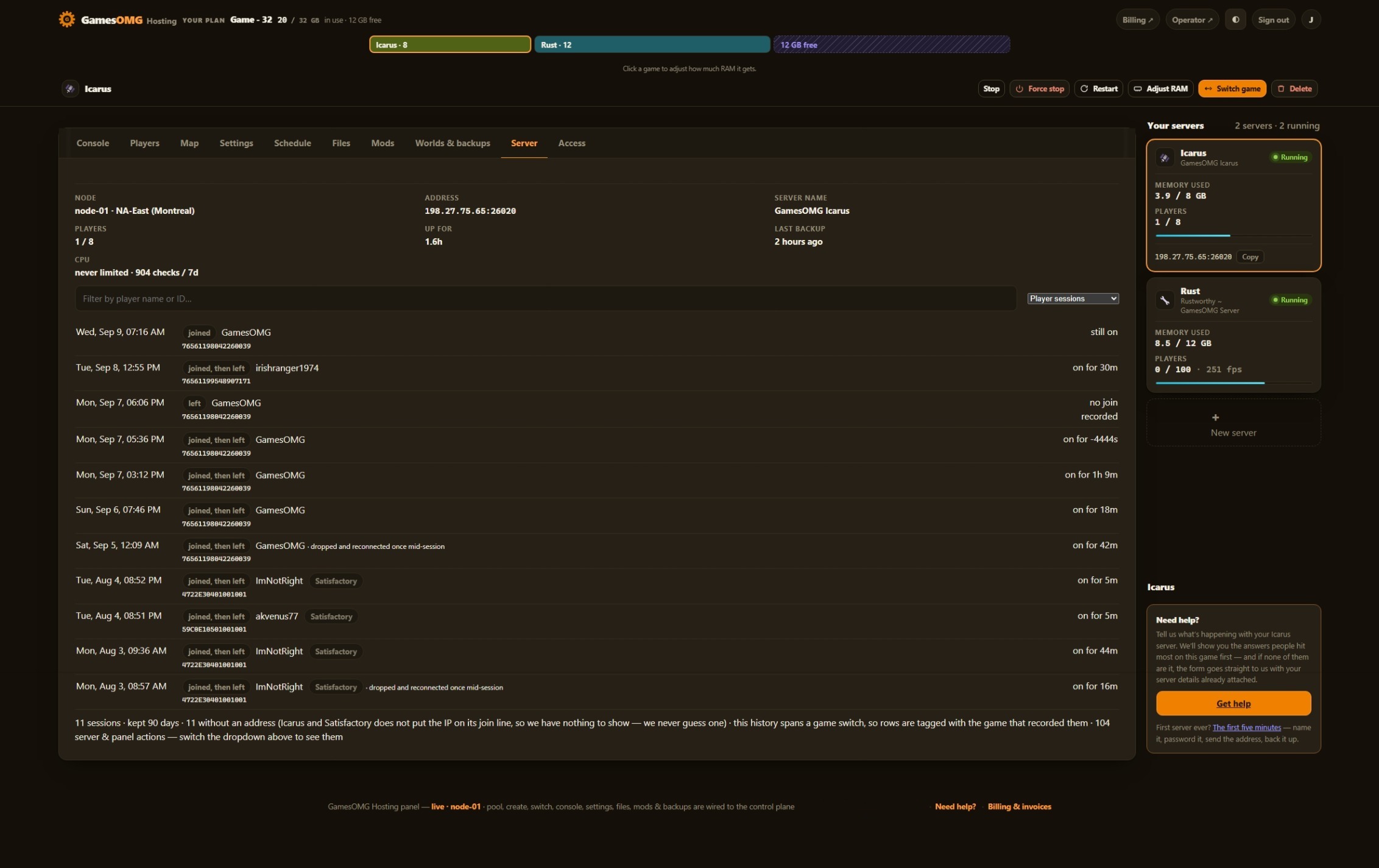Click the Icarus icon in server card
The height and width of the screenshot is (868, 1379).
click(x=1165, y=158)
